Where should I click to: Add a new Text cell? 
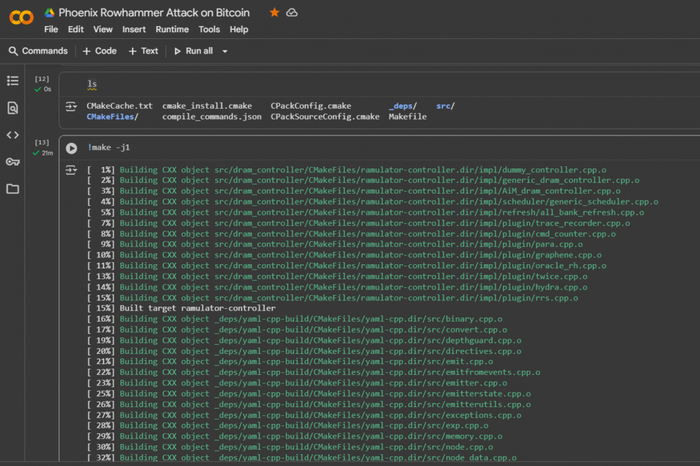[143, 51]
